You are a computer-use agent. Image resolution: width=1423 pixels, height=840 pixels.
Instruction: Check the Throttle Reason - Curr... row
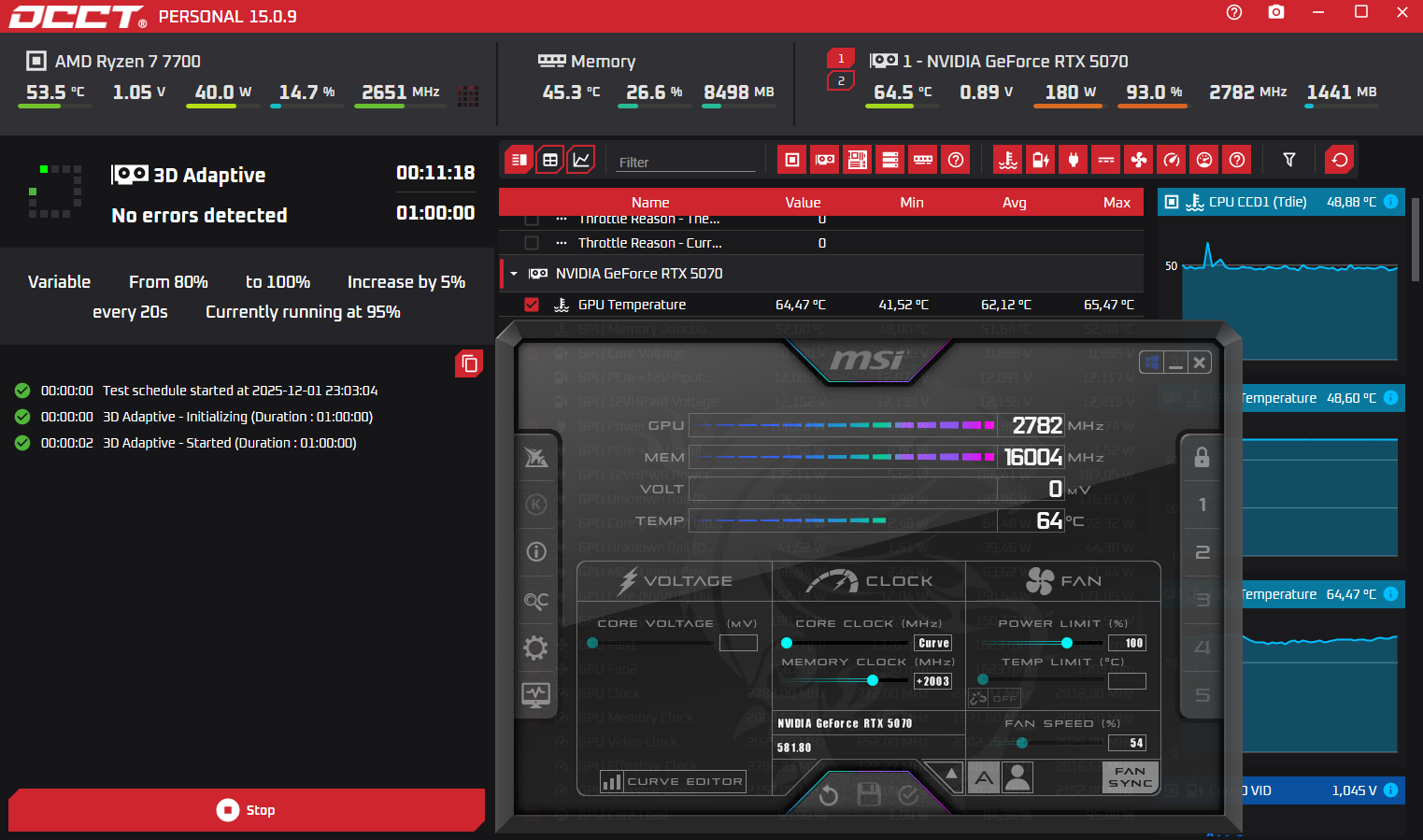click(532, 243)
